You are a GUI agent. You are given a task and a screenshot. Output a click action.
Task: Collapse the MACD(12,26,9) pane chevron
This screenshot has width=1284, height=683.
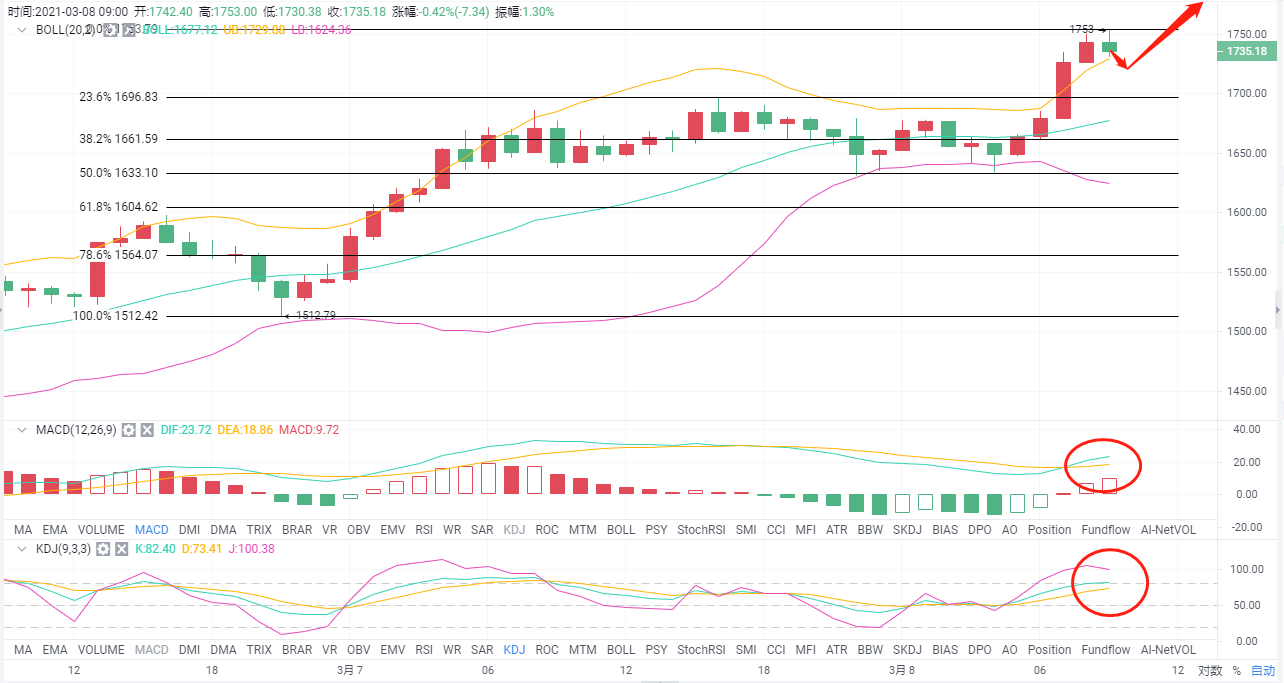(x=23, y=430)
